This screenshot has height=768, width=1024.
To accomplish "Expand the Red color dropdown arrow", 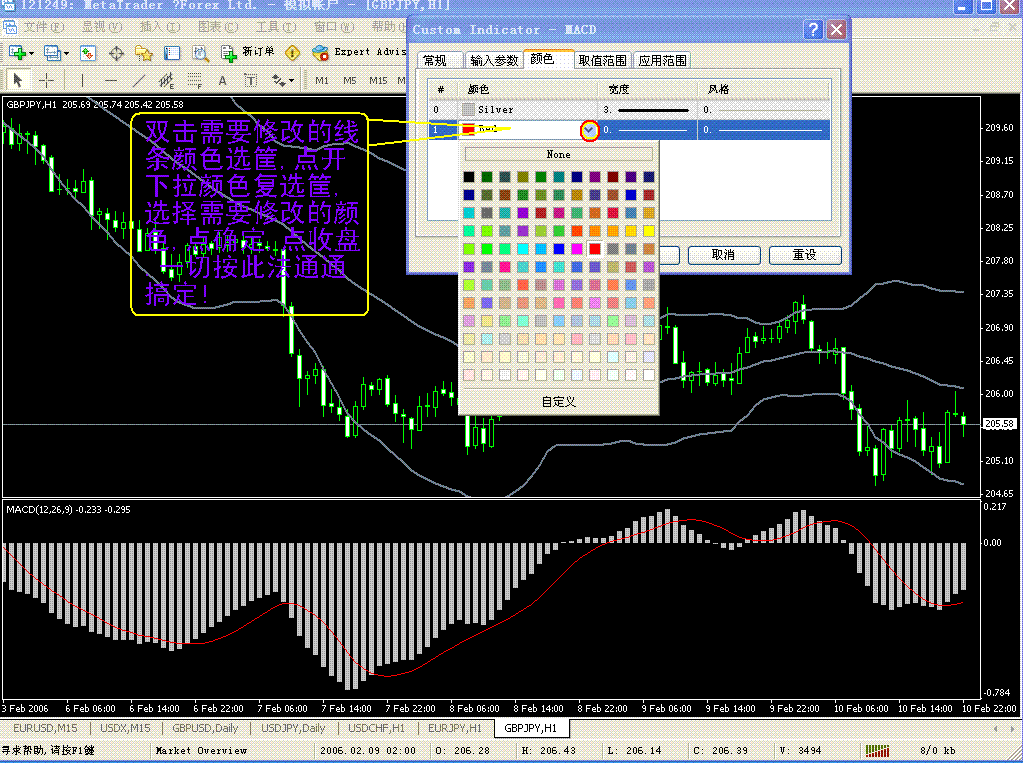I will [589, 130].
